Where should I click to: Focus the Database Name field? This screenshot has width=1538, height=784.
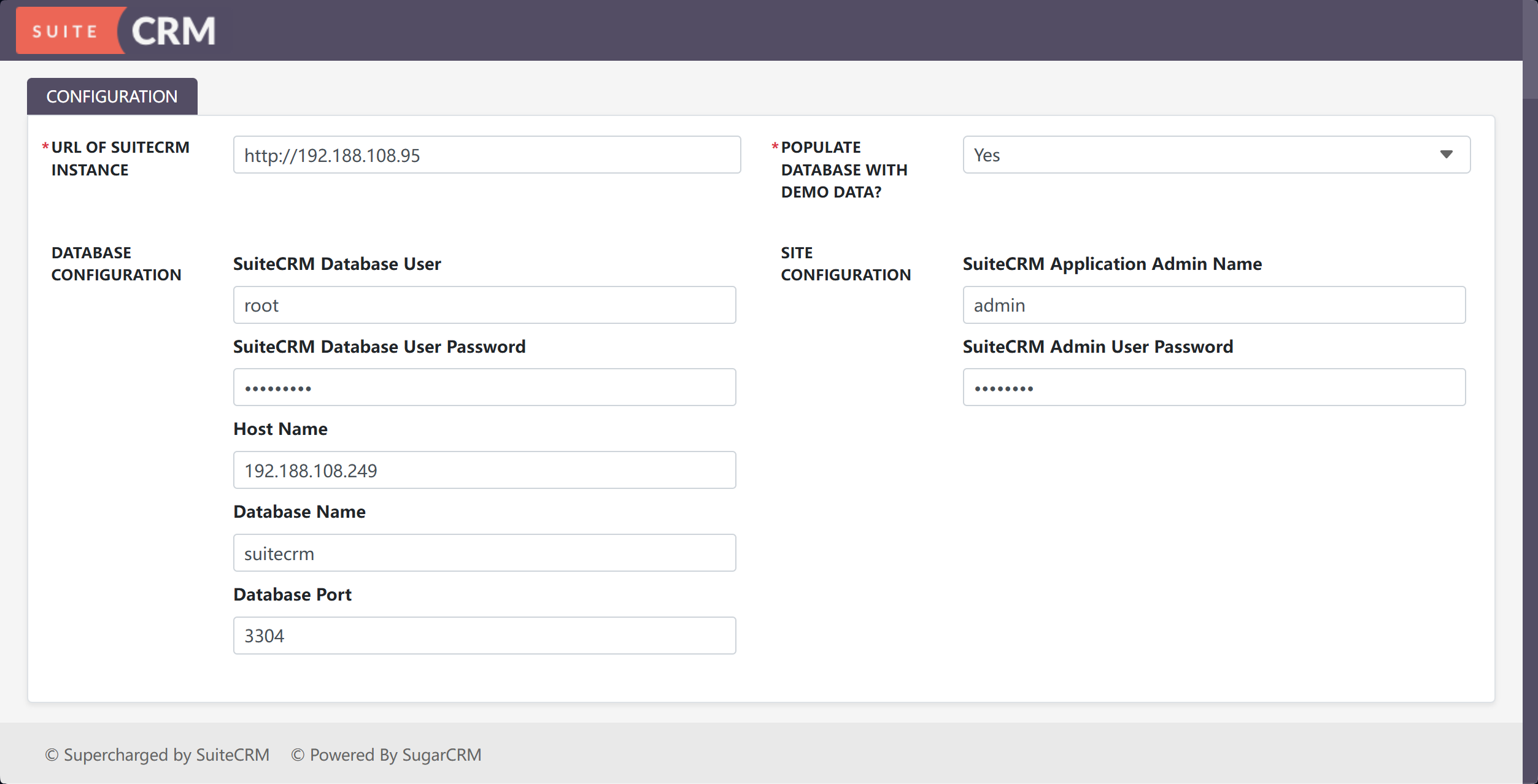click(x=484, y=553)
